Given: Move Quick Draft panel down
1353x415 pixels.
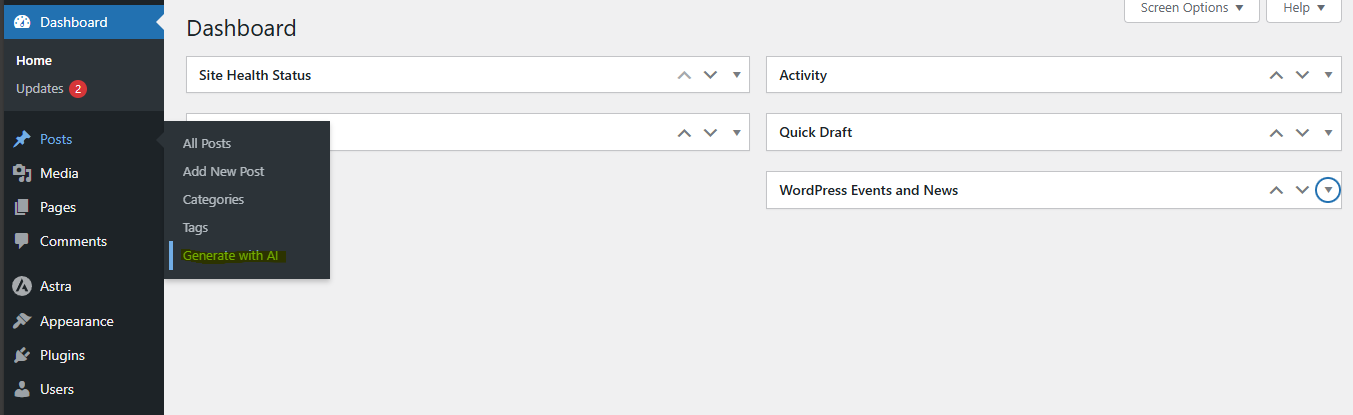Looking at the screenshot, I should point(1302,132).
